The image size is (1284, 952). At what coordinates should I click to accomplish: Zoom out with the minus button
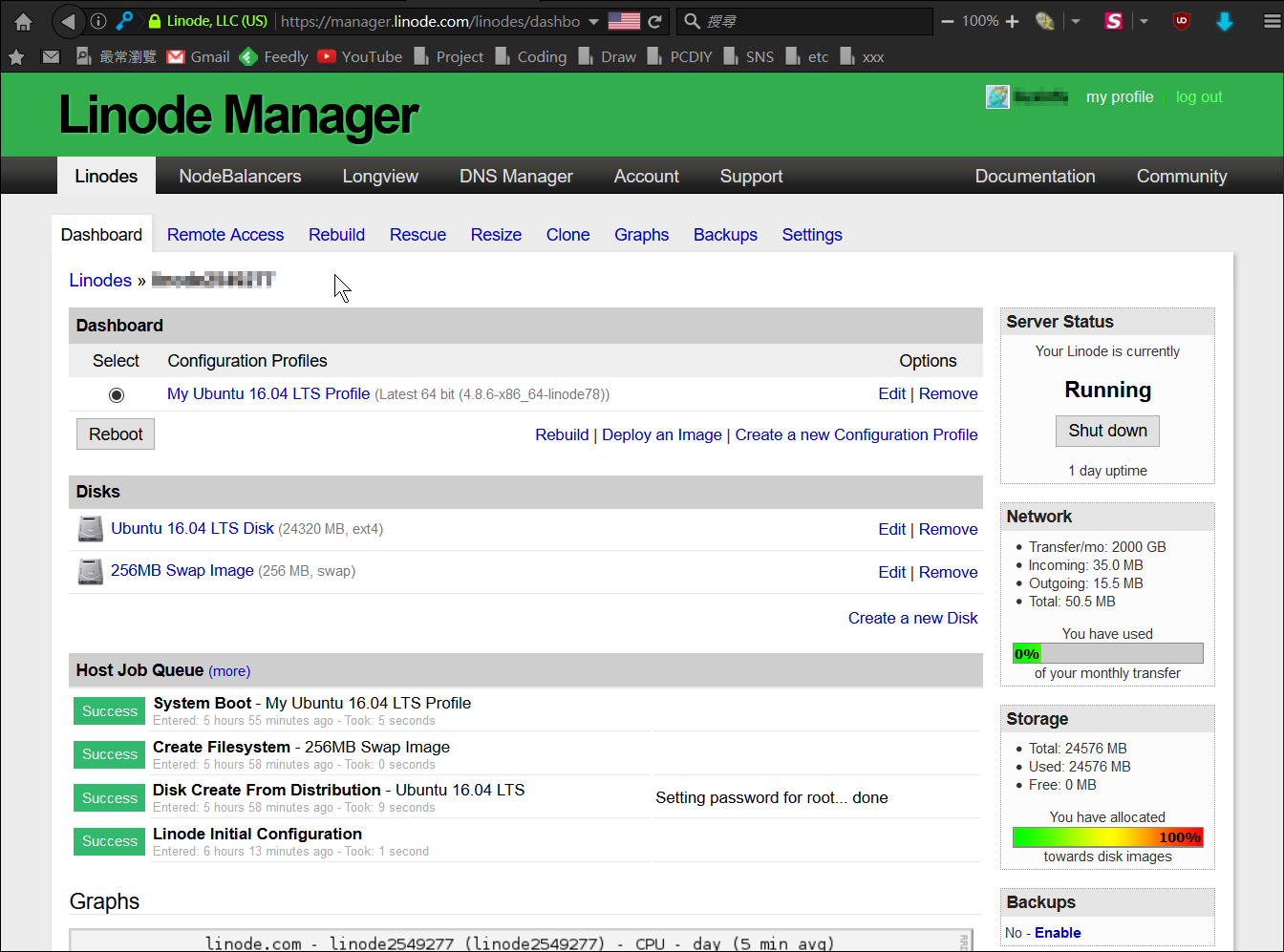[x=947, y=21]
